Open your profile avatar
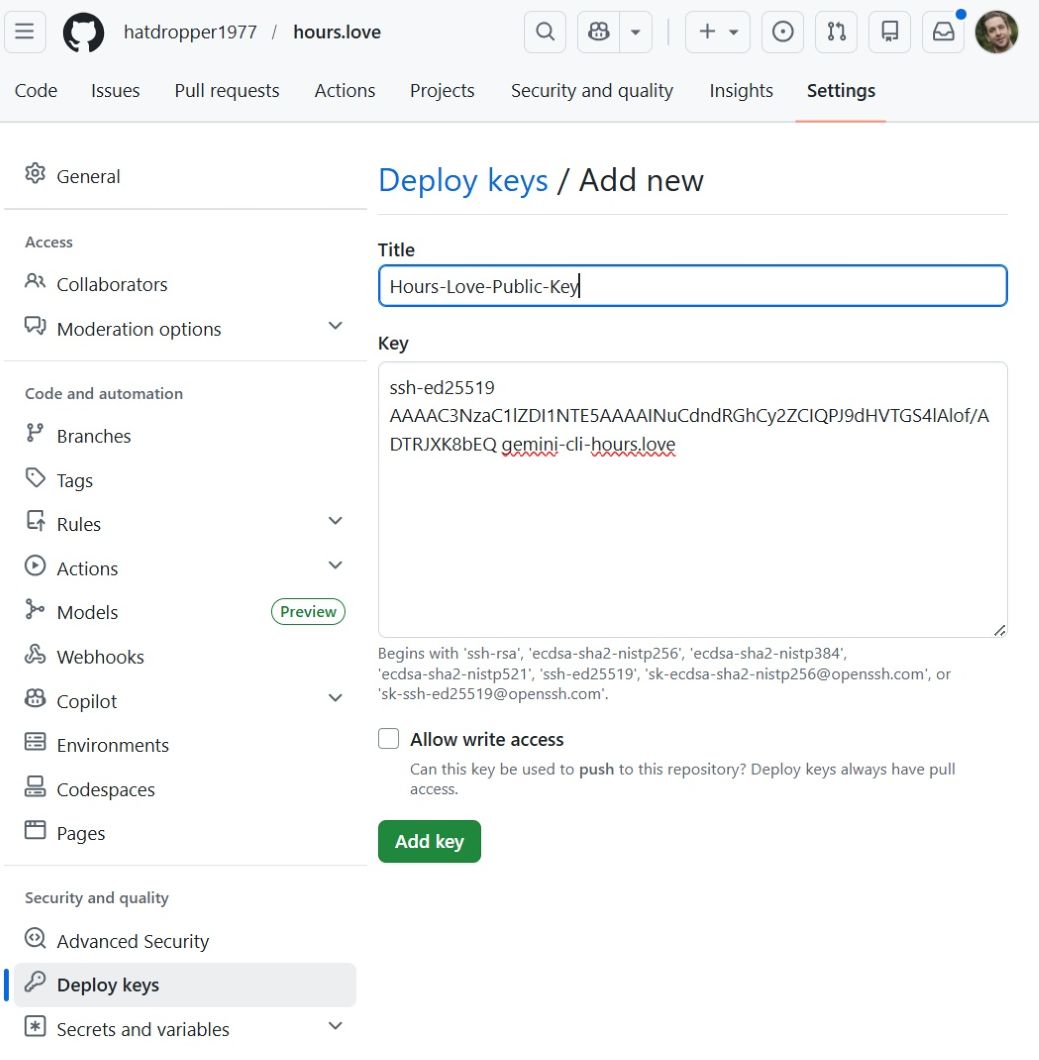 click(x=996, y=31)
